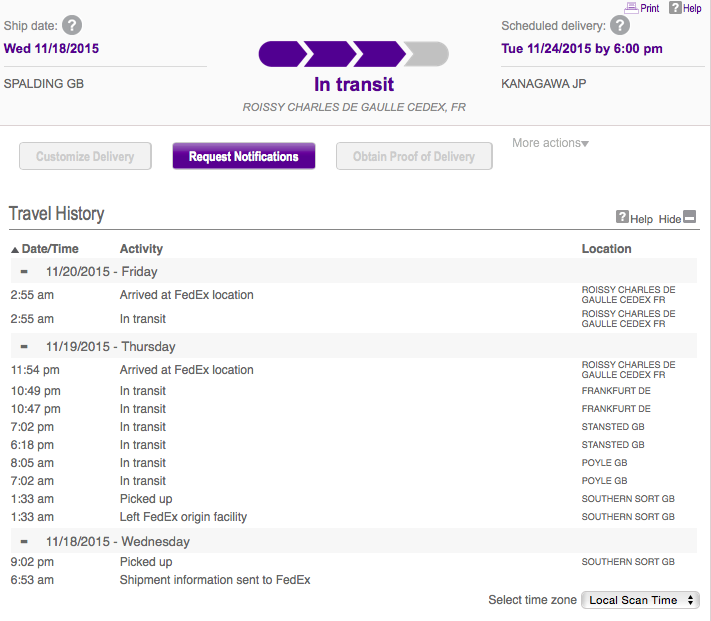Image resolution: width=711 pixels, height=621 pixels.
Task: Click the Location column header
Action: point(606,249)
